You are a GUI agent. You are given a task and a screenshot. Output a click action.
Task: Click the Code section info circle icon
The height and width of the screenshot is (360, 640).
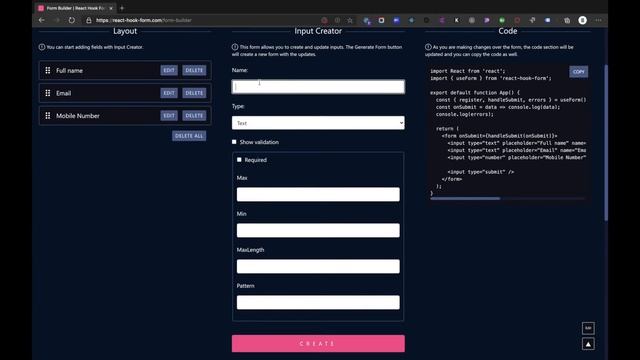coord(428,47)
